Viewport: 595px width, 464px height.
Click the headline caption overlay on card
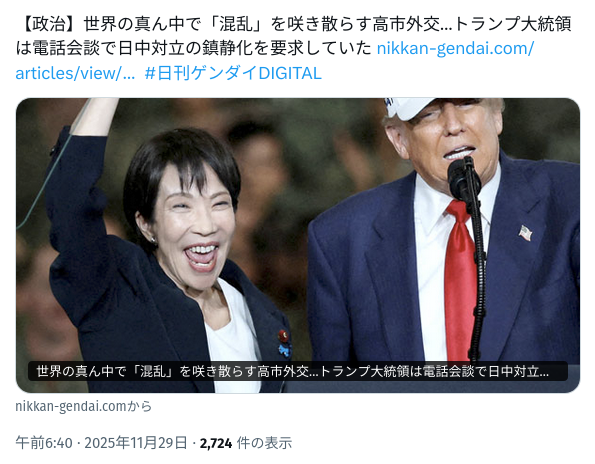[x=298, y=371]
